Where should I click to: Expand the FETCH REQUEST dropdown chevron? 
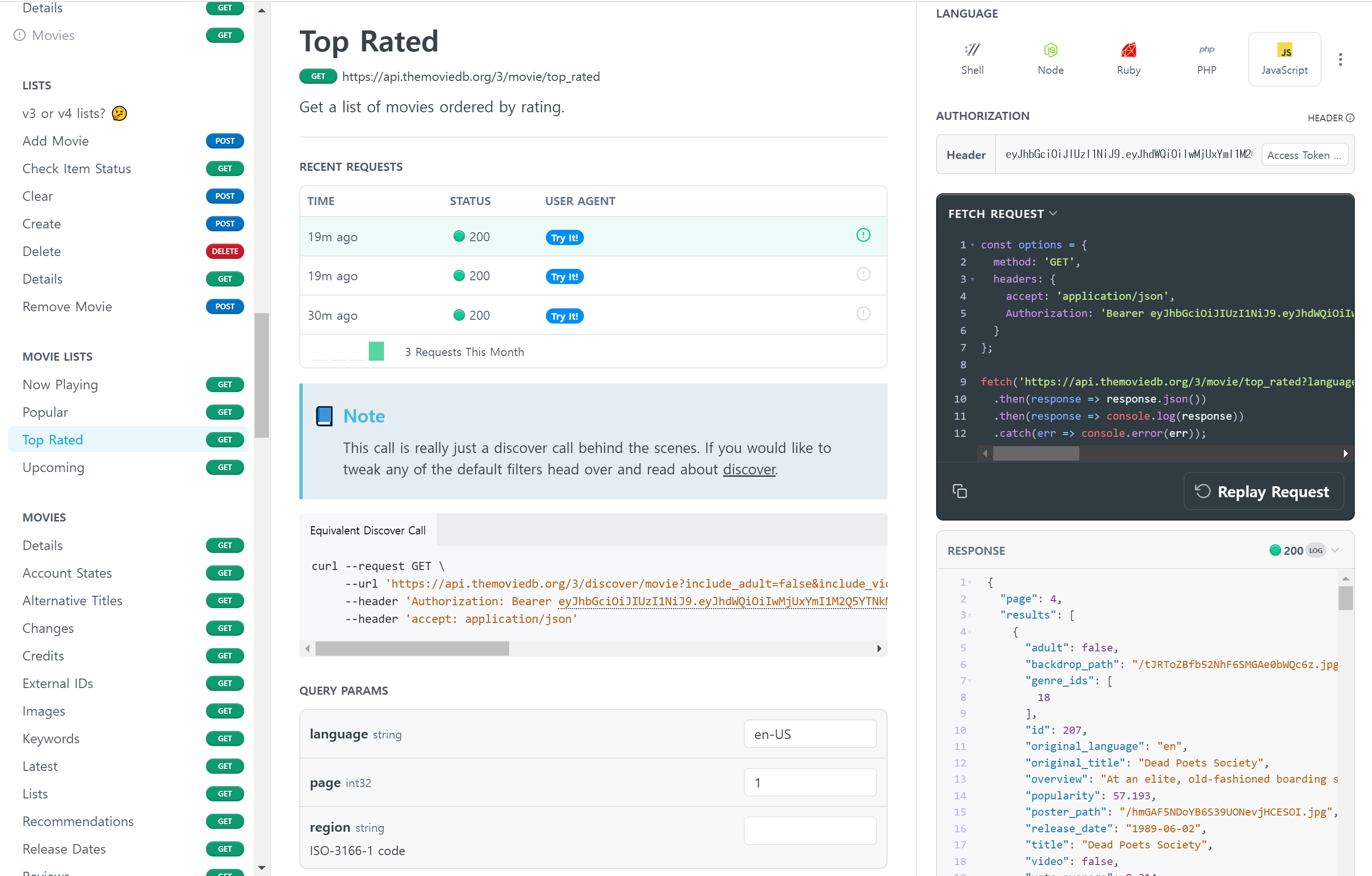(1053, 214)
